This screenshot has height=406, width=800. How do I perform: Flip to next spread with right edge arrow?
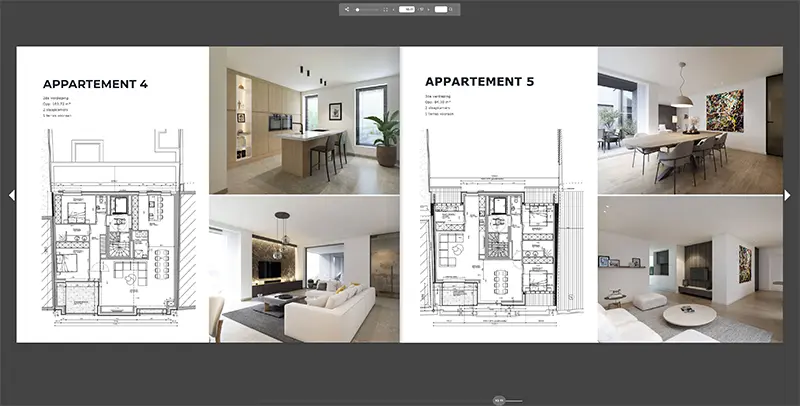point(787,195)
